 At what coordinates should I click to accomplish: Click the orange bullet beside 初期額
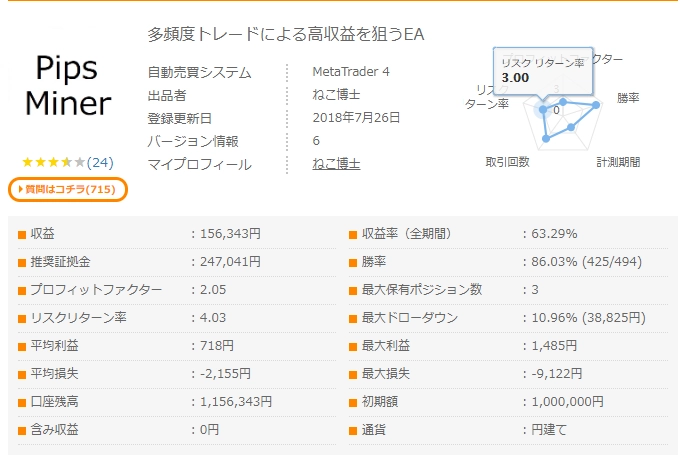pos(353,403)
